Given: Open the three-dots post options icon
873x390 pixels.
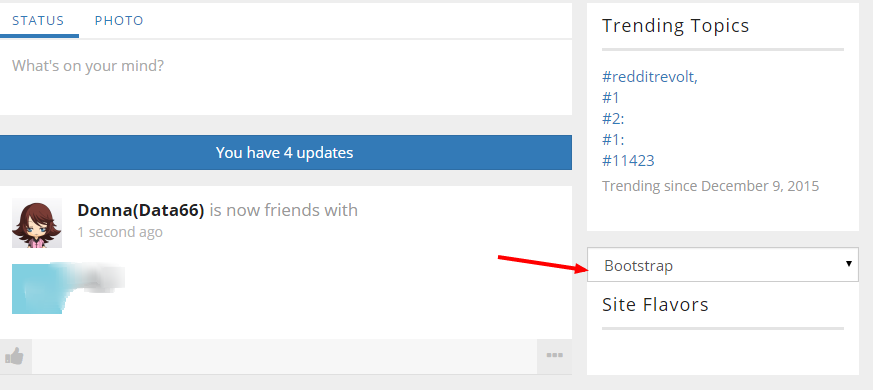Looking at the screenshot, I should click(554, 355).
